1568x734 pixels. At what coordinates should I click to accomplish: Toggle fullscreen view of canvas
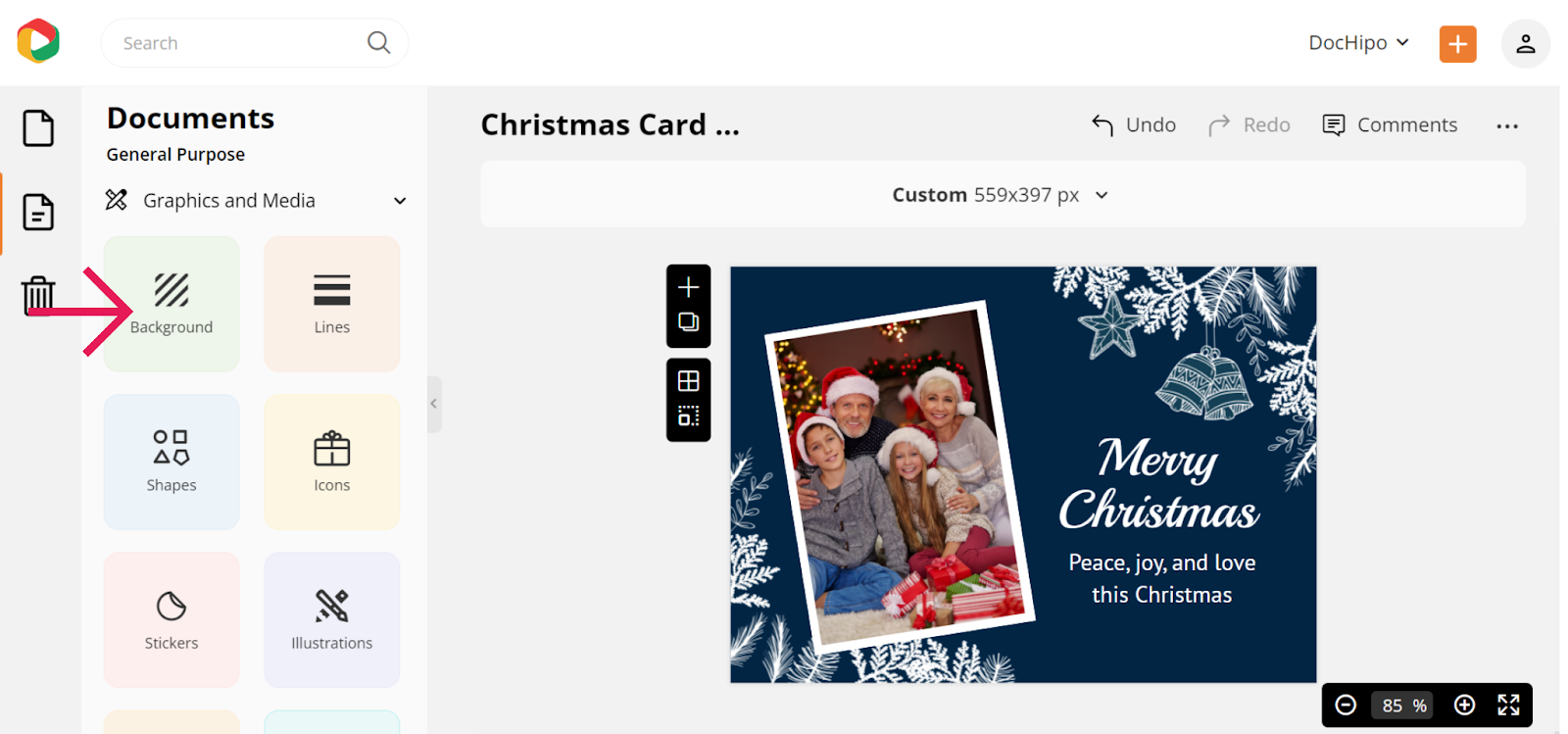point(1509,706)
